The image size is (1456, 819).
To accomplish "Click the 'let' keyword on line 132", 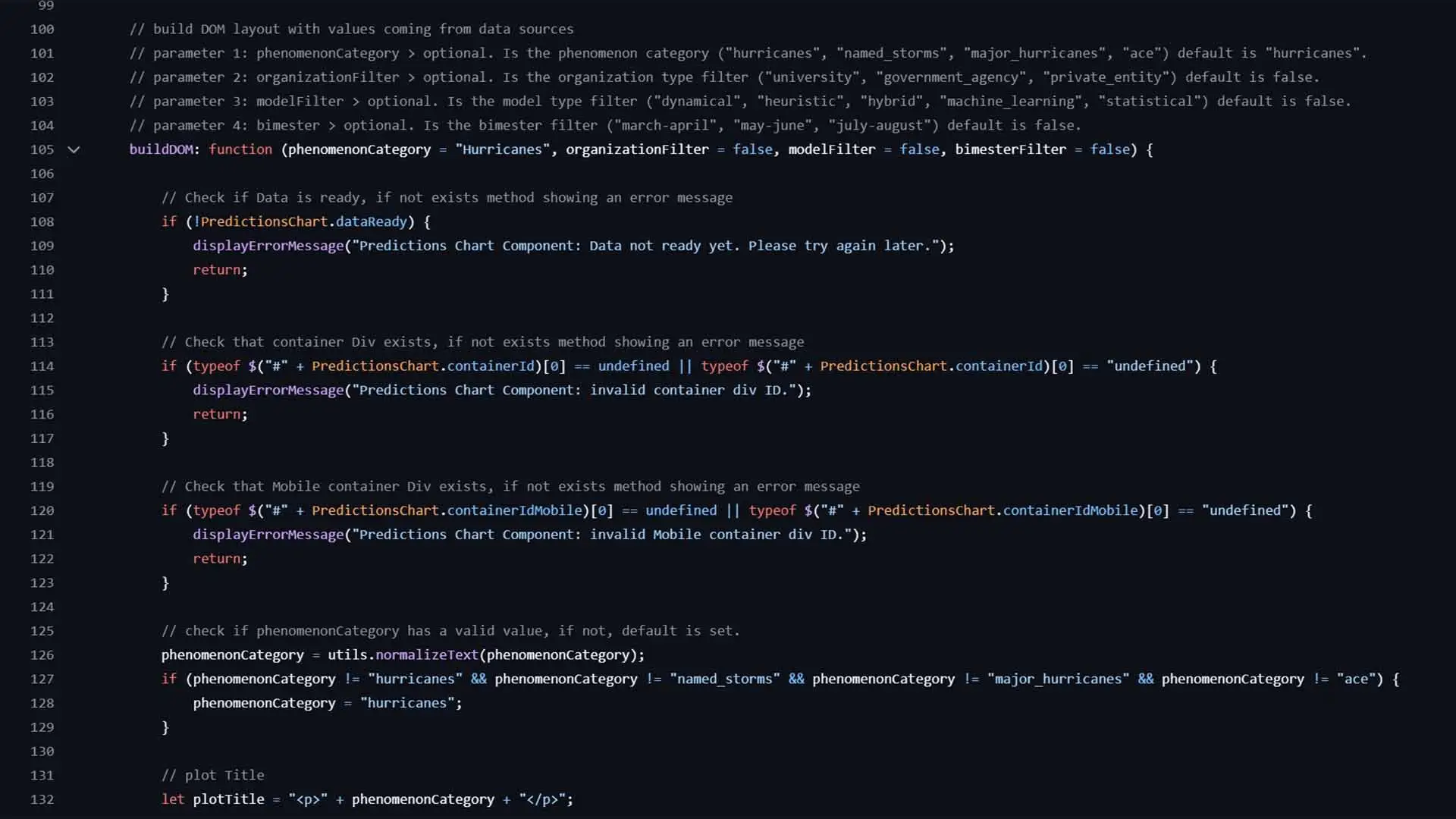I will coord(173,799).
